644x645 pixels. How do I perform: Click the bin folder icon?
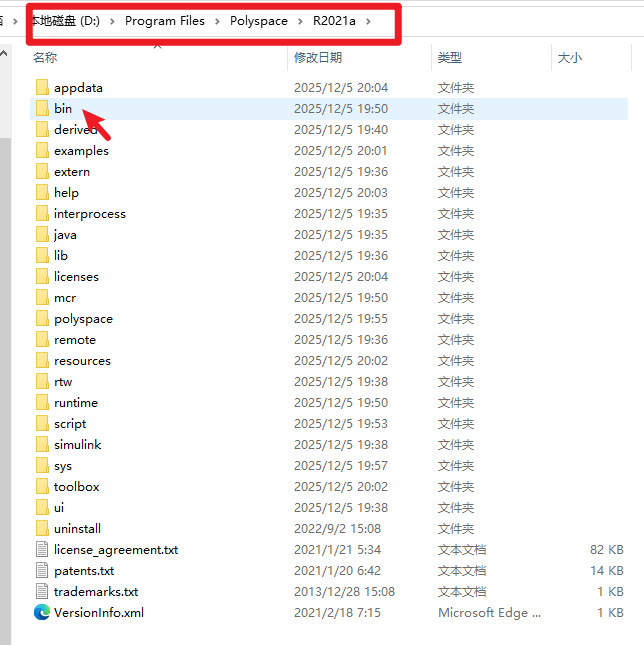[42, 109]
